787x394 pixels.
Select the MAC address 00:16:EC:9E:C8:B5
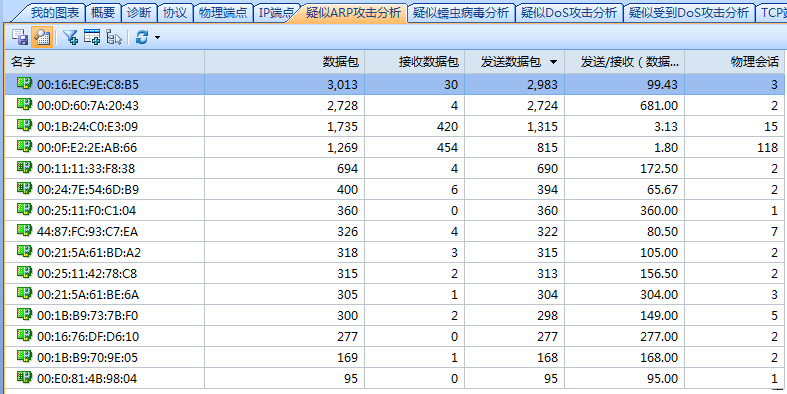[88, 85]
